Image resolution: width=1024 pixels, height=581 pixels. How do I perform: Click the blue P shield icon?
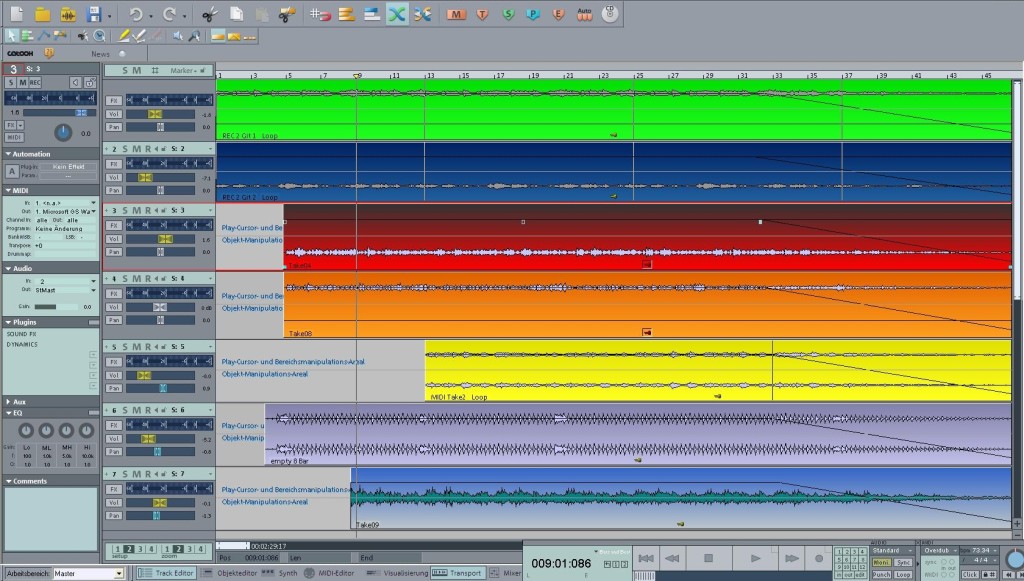coord(534,14)
